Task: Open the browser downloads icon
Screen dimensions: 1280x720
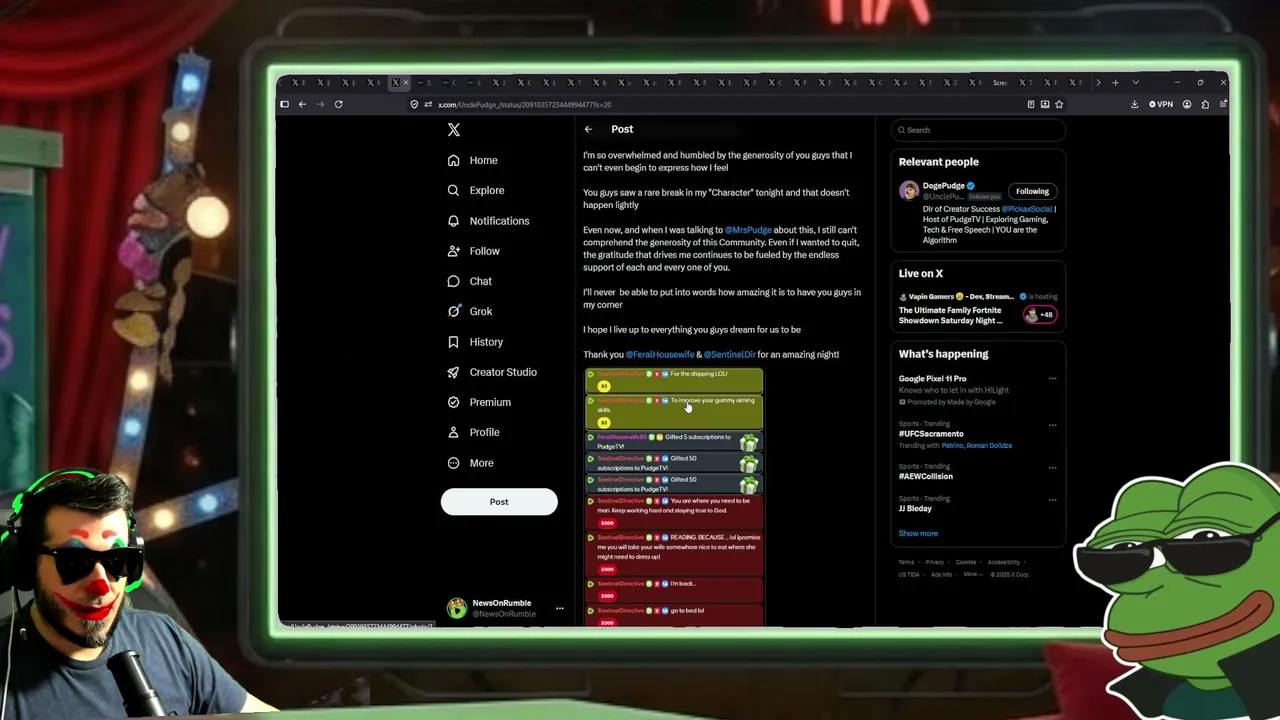Action: 1134,104
